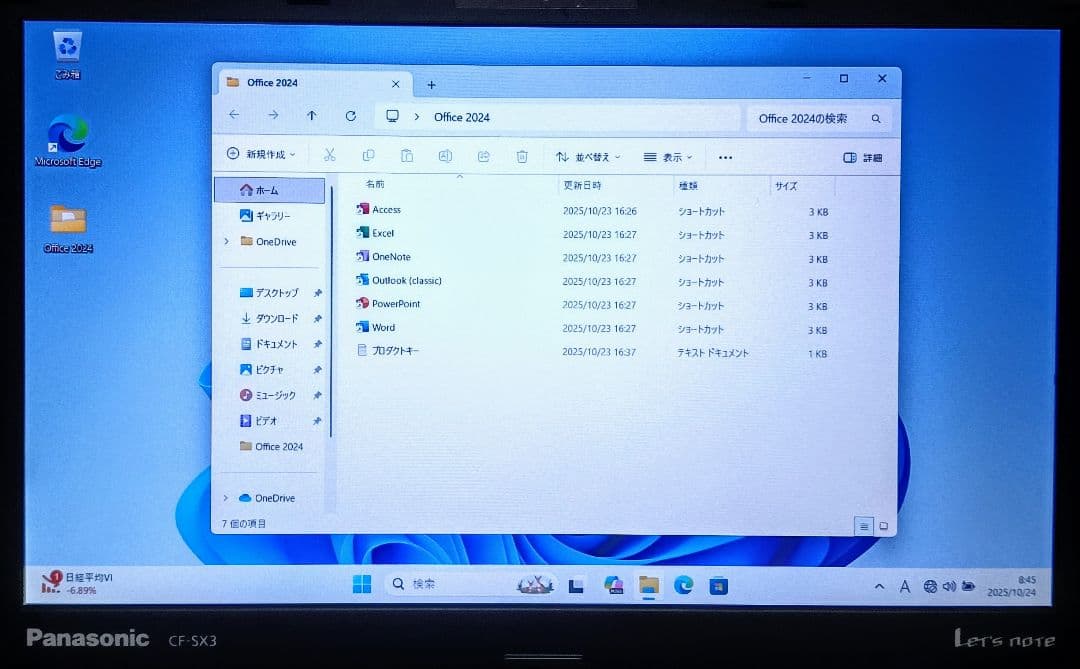Image resolution: width=1080 pixels, height=669 pixels.
Task: Open the 新規作成 dropdown
Action: pyautogui.click(x=258, y=156)
